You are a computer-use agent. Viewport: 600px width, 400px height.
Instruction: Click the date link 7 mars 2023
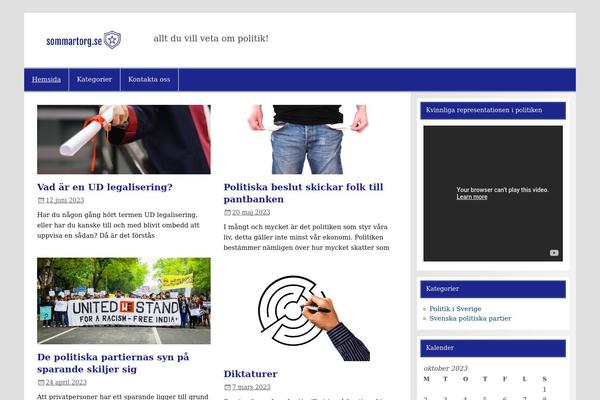click(x=251, y=387)
